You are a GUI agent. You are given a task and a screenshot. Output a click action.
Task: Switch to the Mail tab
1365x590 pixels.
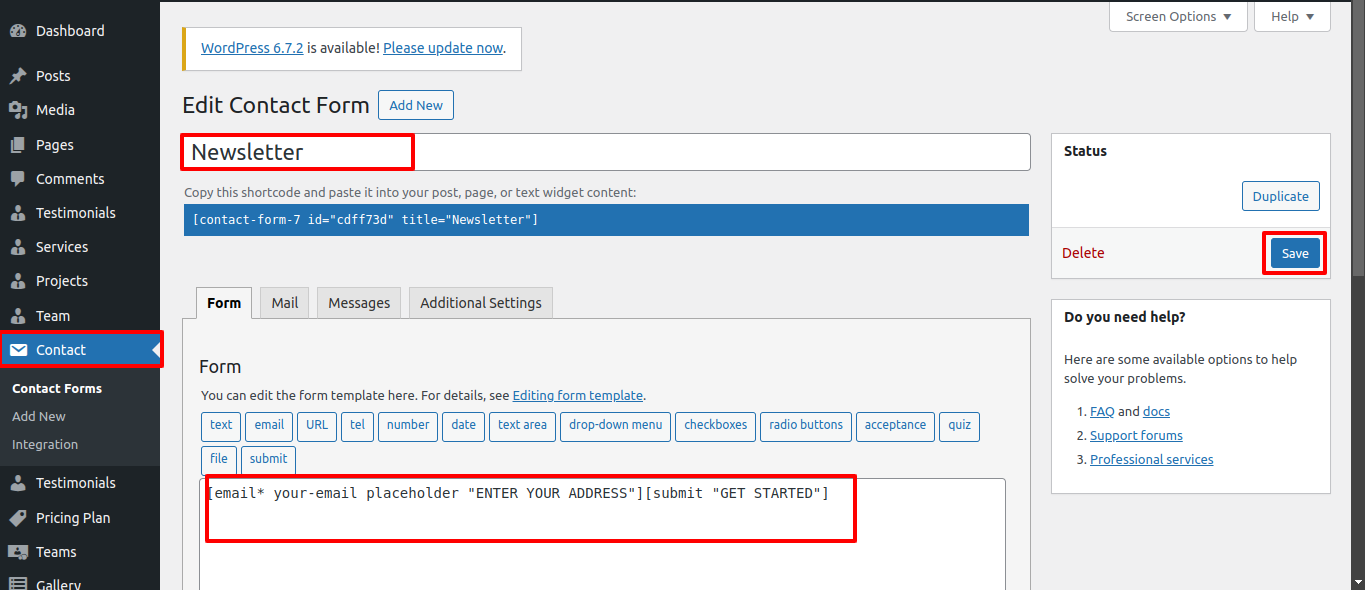coord(283,302)
